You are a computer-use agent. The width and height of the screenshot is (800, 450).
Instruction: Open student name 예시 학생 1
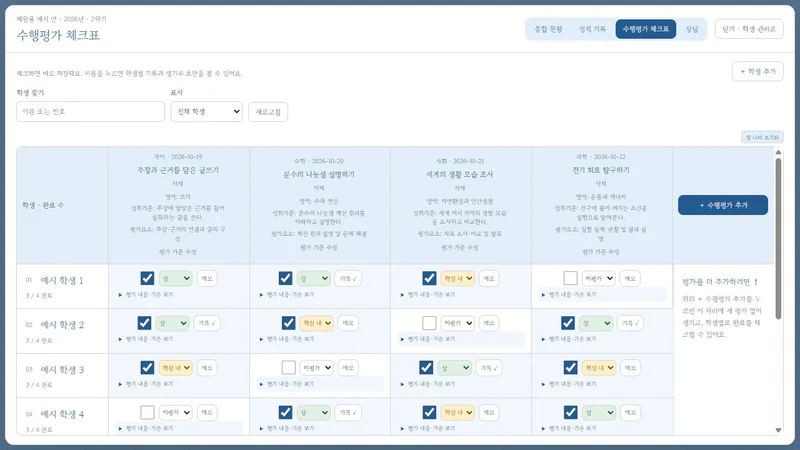pyautogui.click(x=62, y=280)
